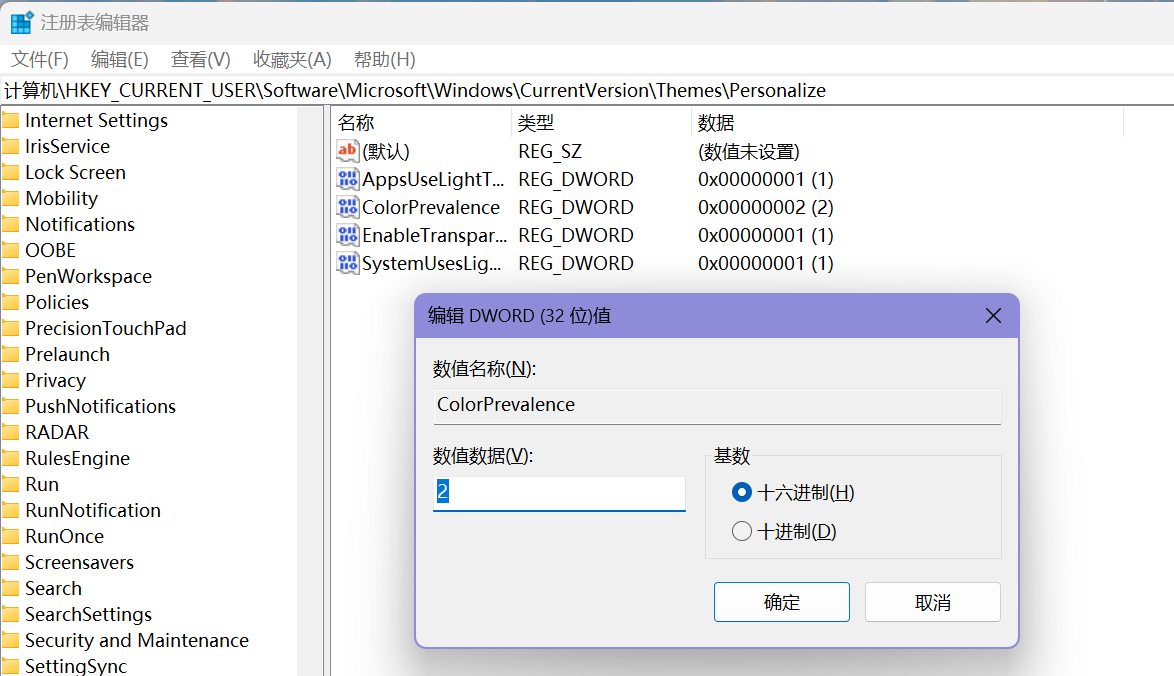Open the 查看(V) view menu
This screenshot has width=1174, height=676.
pos(200,60)
